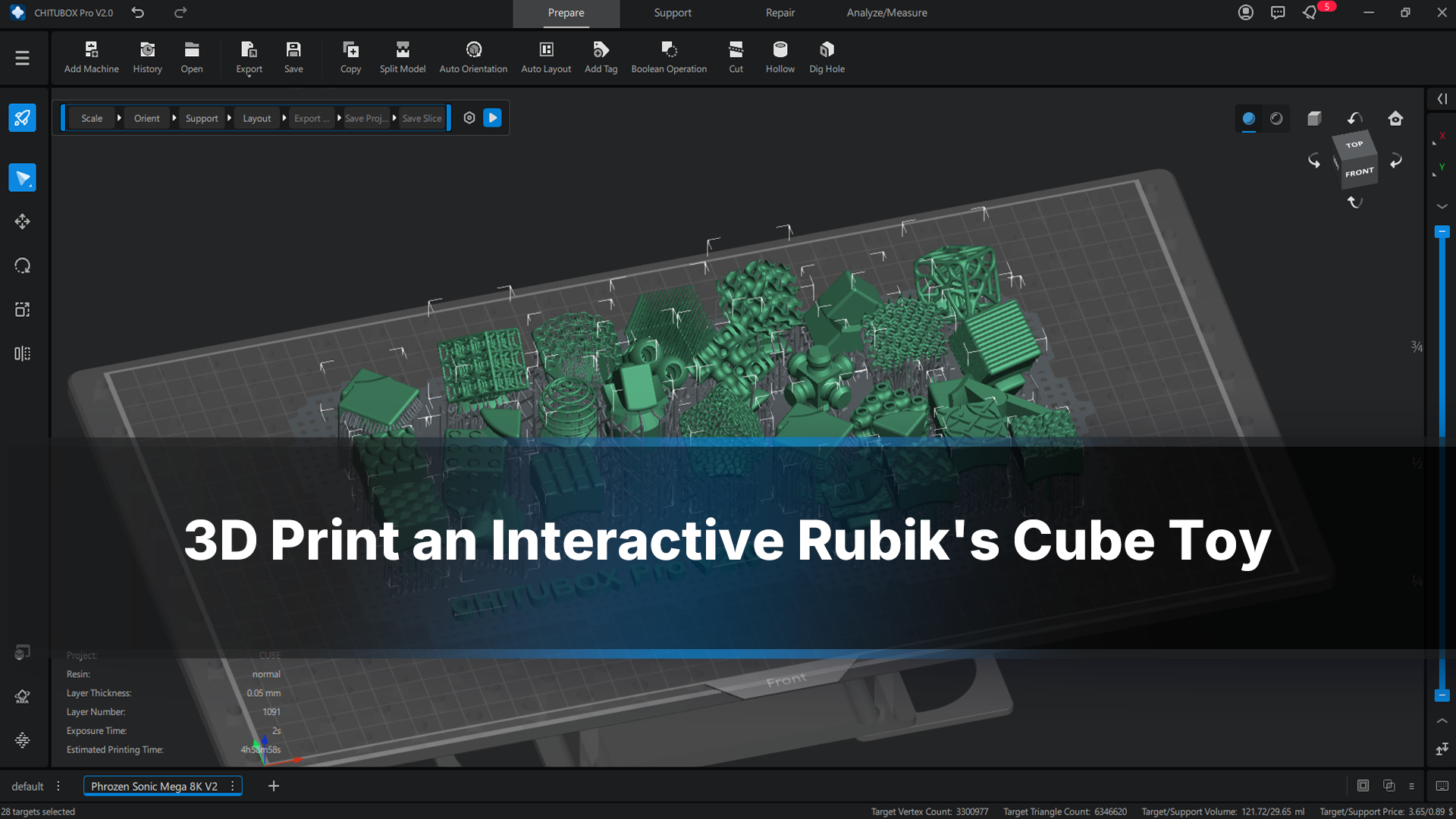Click the FRONT face of view cube
Screen dimensions: 1456x819
1359,172
